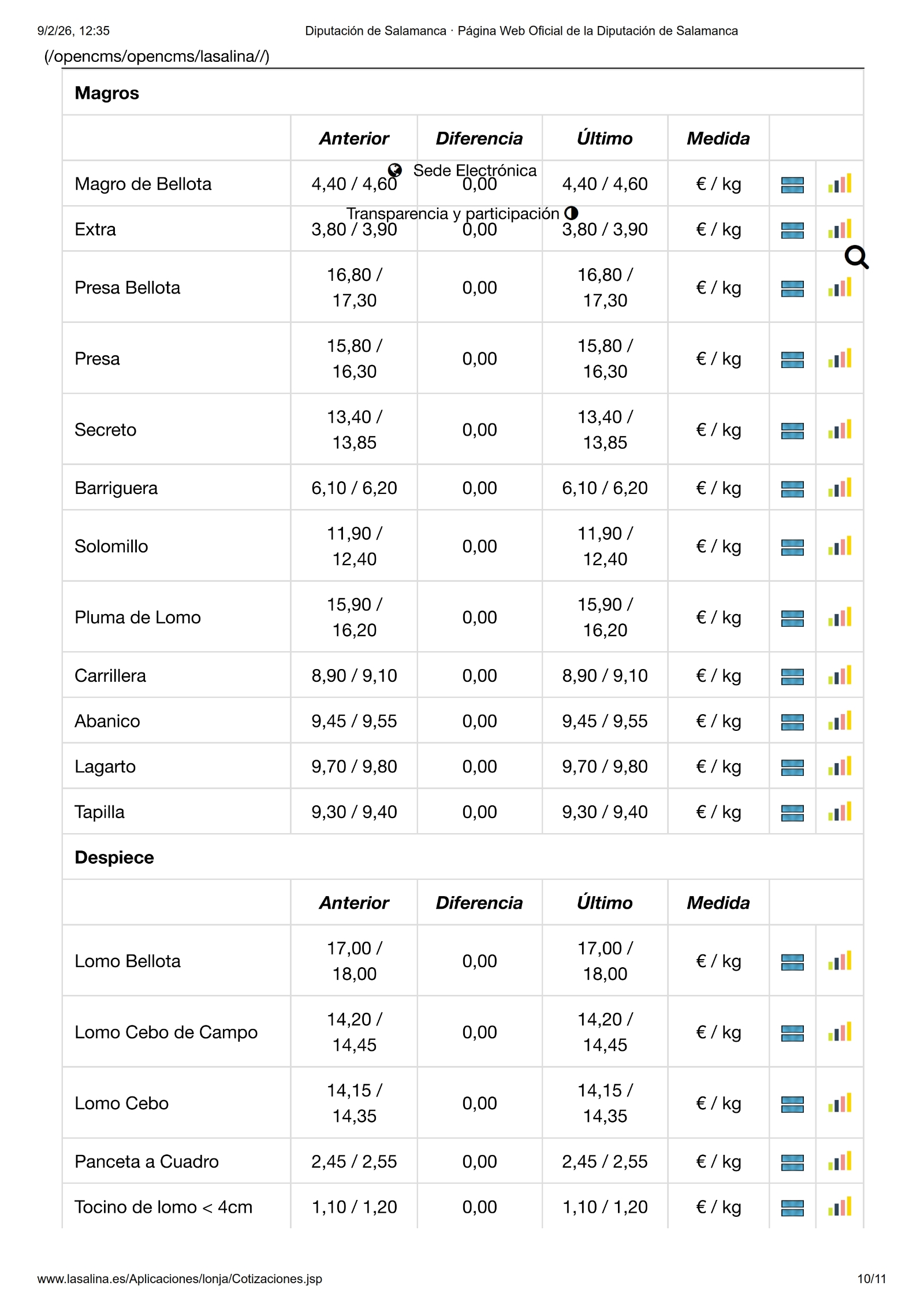Open the Sede Electrónica link
Viewport: 924px width, 1308px height.
(475, 170)
